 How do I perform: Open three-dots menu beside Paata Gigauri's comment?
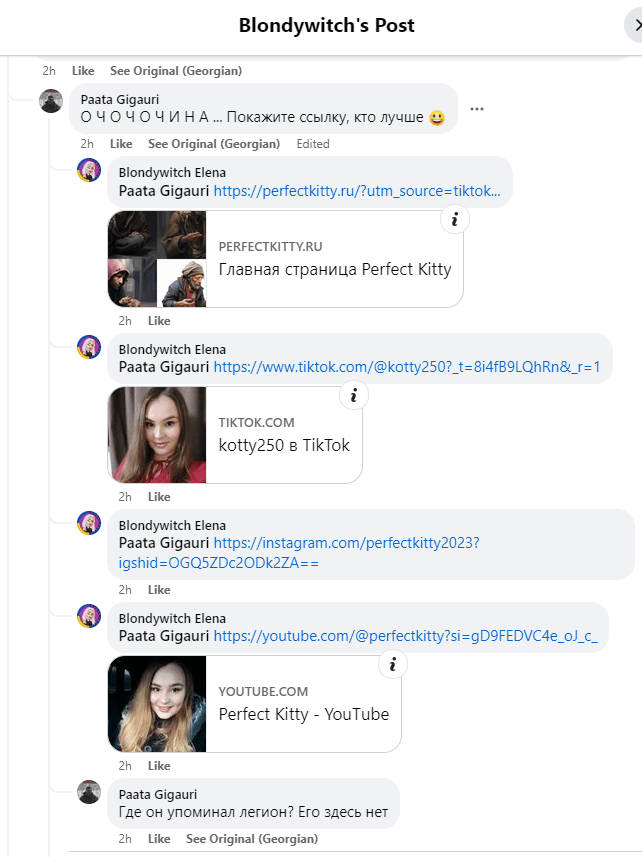click(476, 109)
